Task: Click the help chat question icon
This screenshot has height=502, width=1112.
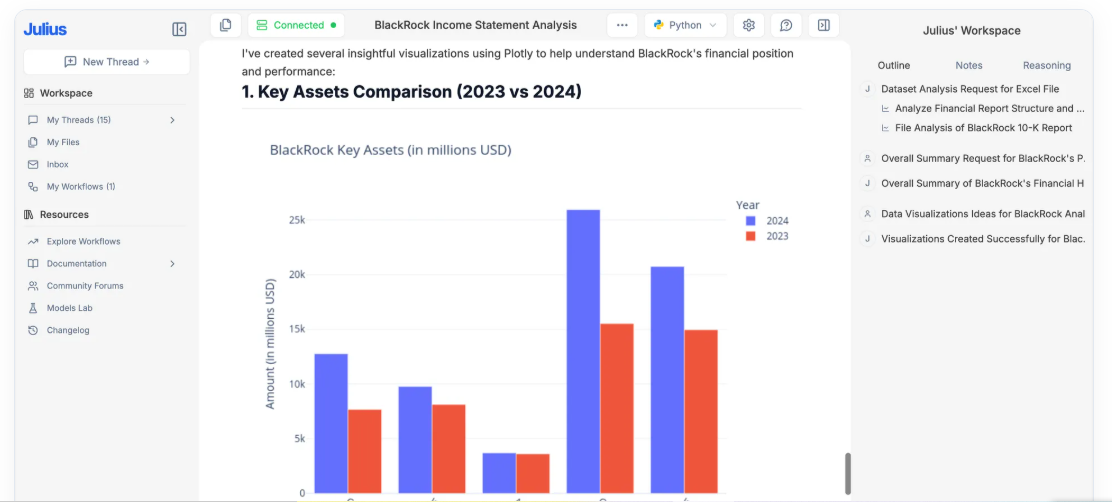Action: coord(786,25)
